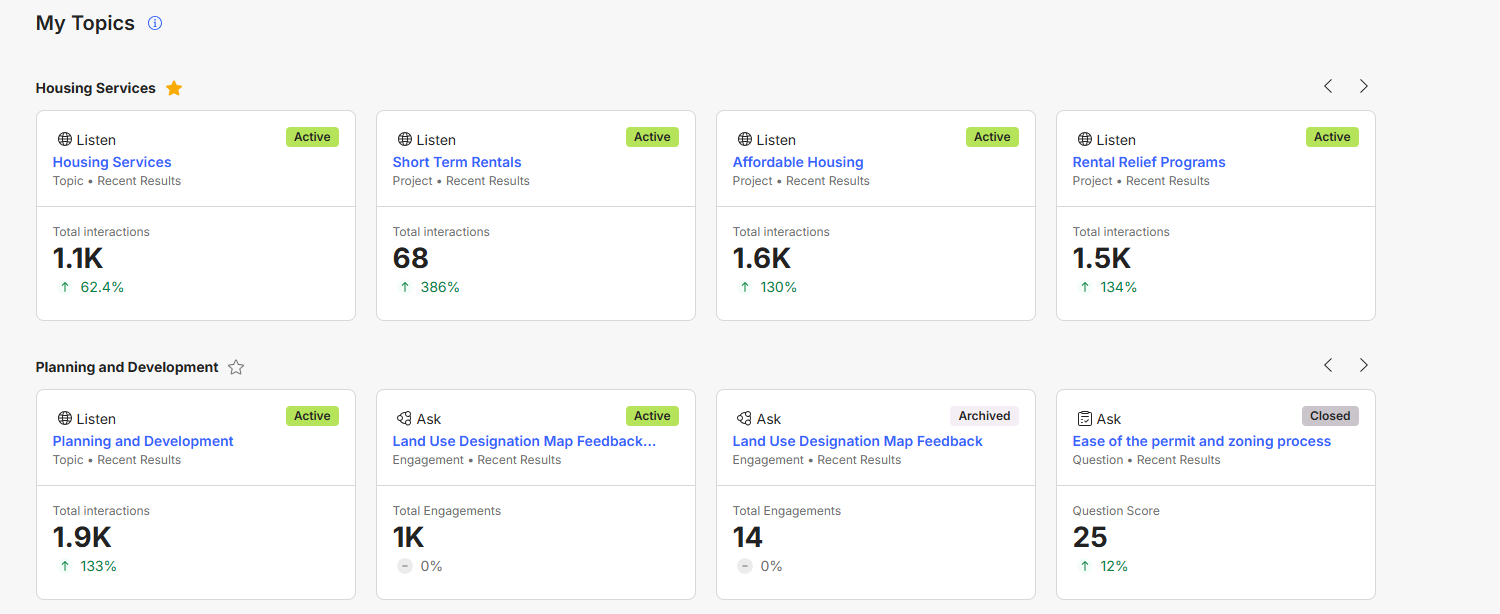Click the map Ask icon on the Archived card
This screenshot has width=1500, height=614.
(x=744, y=419)
